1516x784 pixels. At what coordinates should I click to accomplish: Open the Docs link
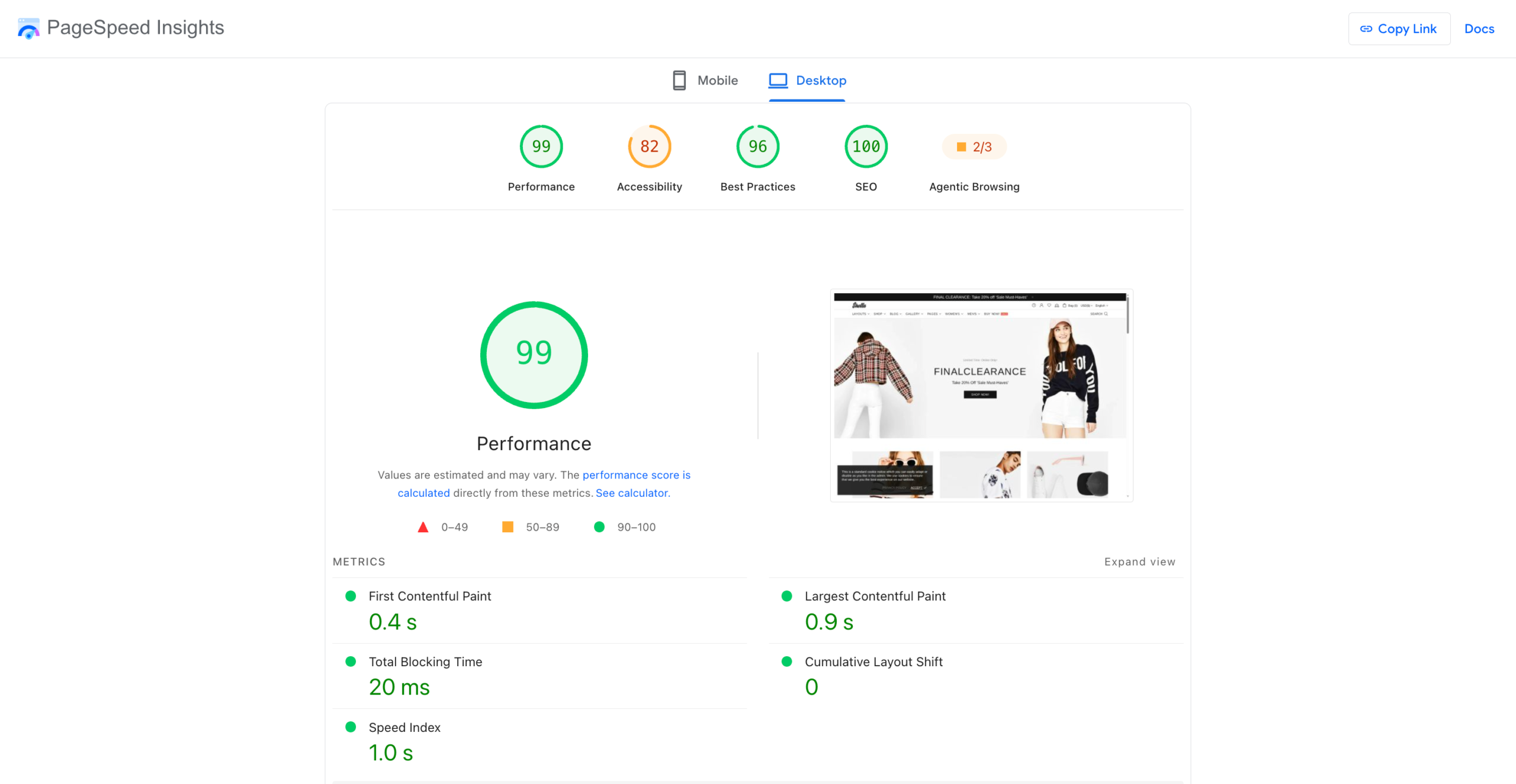click(1479, 28)
